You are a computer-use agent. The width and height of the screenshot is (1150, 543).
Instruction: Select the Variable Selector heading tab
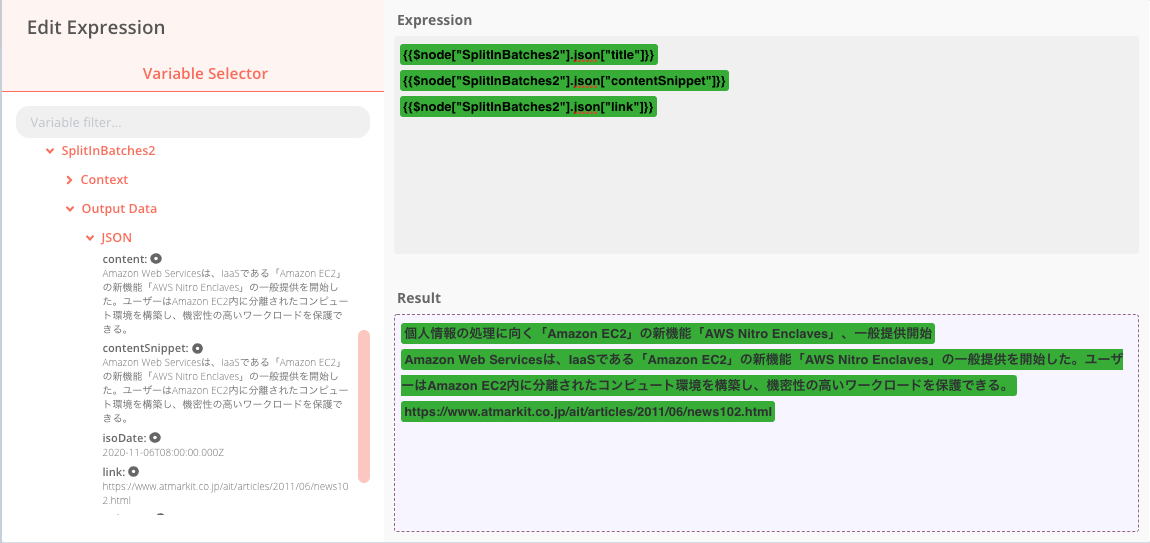tap(205, 73)
